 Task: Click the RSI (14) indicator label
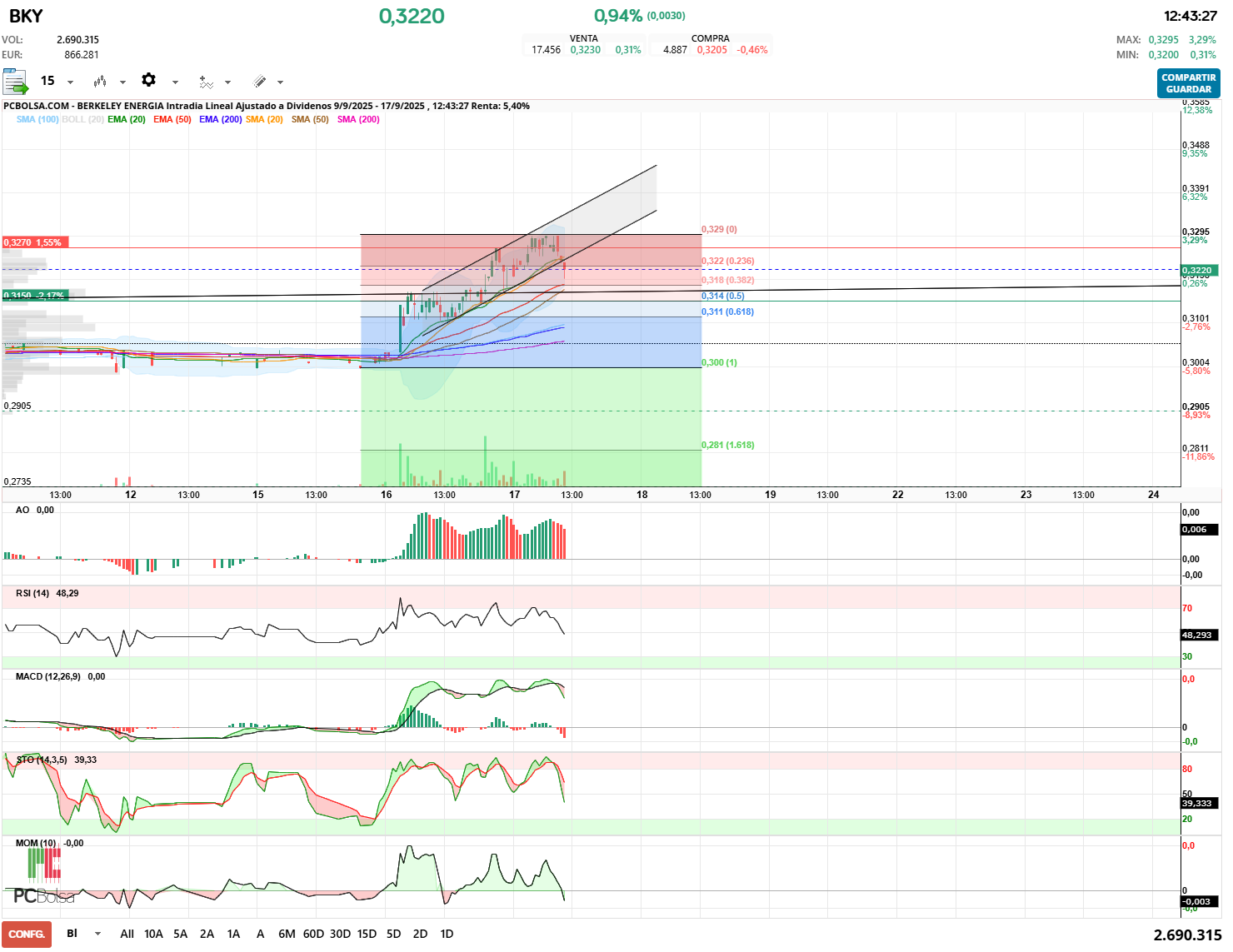click(32, 593)
